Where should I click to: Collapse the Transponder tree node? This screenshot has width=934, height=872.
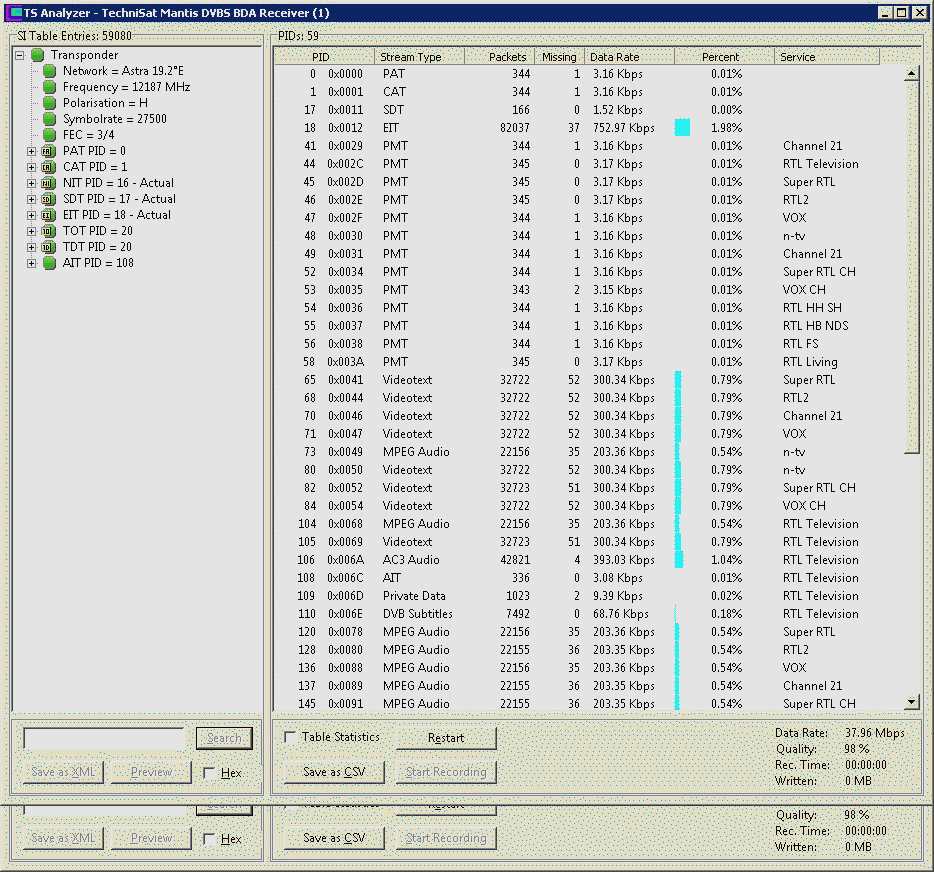click(20, 55)
